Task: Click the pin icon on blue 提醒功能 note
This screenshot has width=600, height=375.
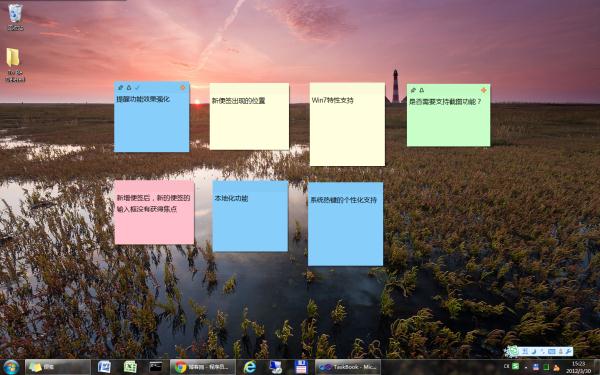Action: [120, 88]
